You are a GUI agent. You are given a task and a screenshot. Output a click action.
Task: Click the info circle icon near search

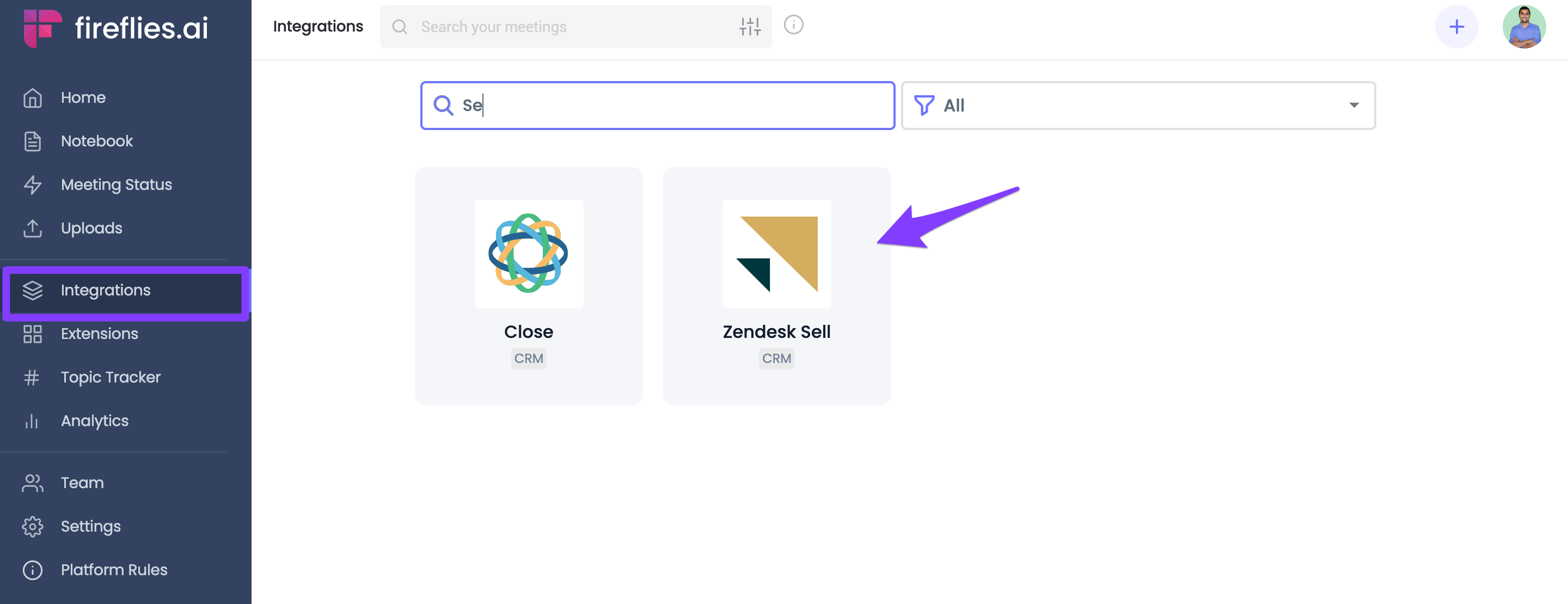[793, 25]
